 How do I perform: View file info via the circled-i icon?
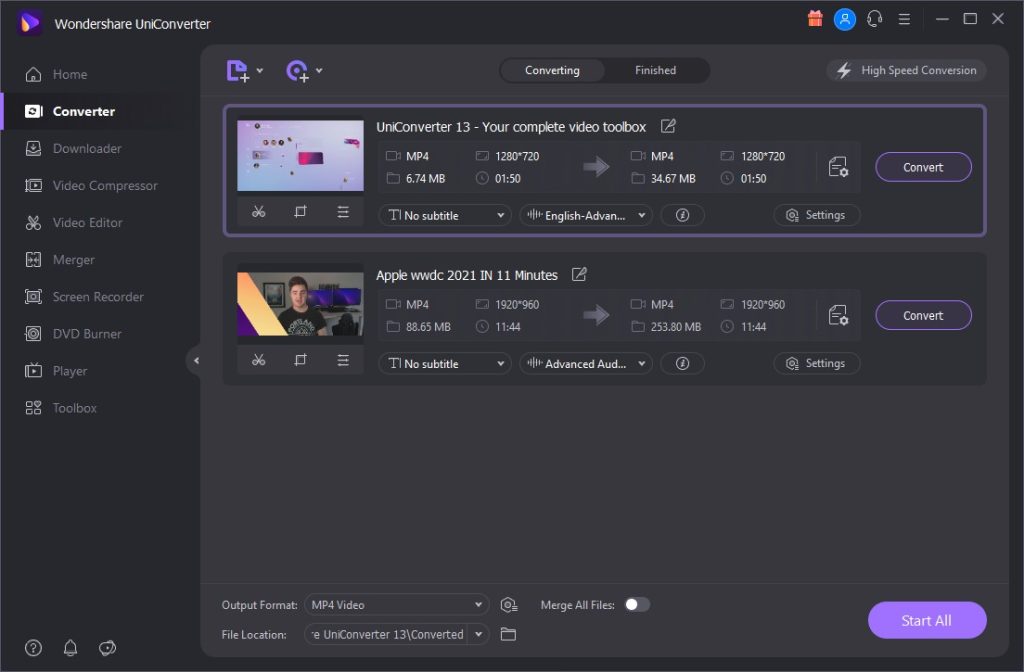point(682,215)
